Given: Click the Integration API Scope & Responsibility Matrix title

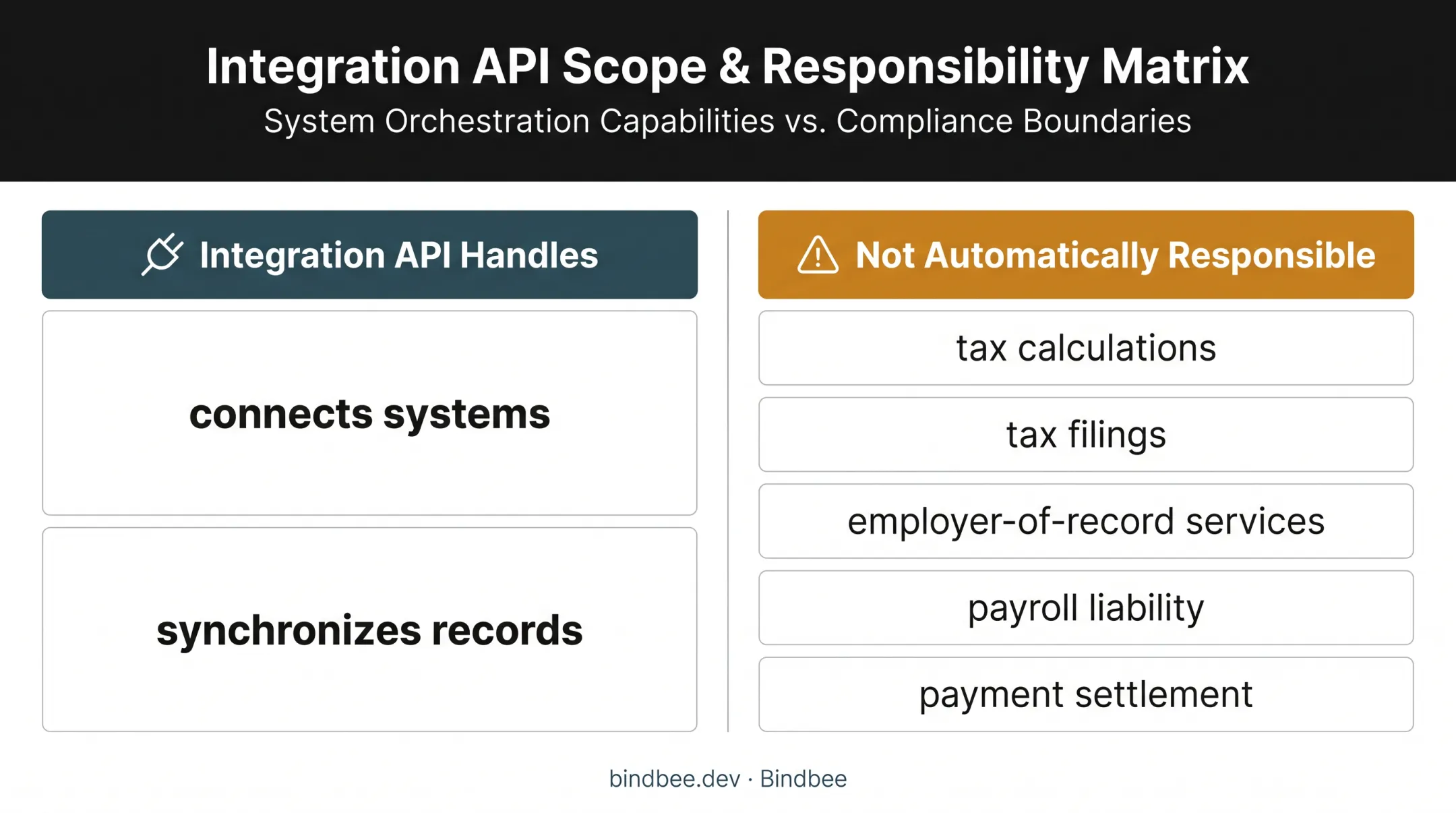Looking at the screenshot, I should pos(727,66).
